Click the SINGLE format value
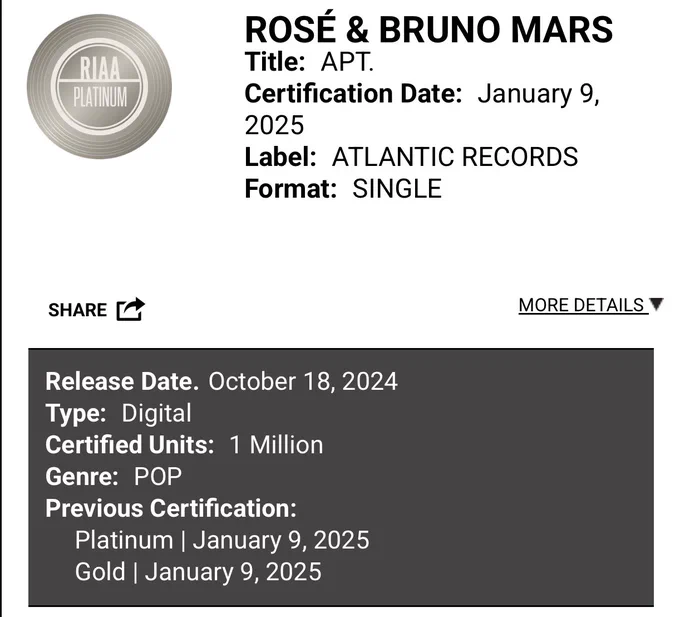Viewport: 680px width, 617px height. [x=397, y=189]
